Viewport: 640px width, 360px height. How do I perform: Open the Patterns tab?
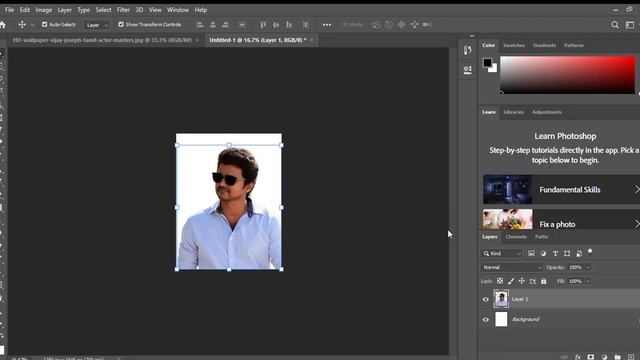pyautogui.click(x=573, y=45)
